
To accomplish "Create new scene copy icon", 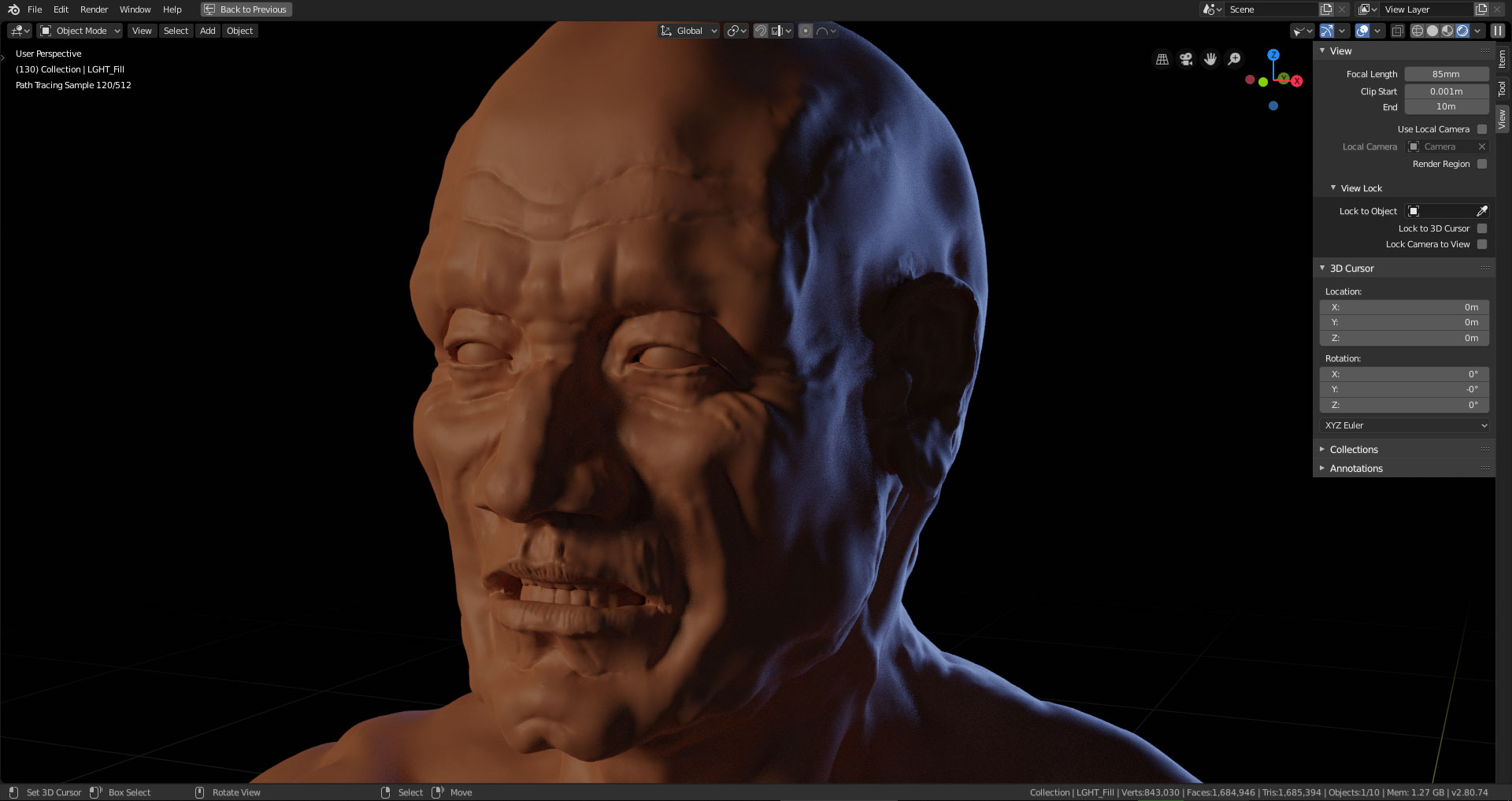I will coord(1326,9).
